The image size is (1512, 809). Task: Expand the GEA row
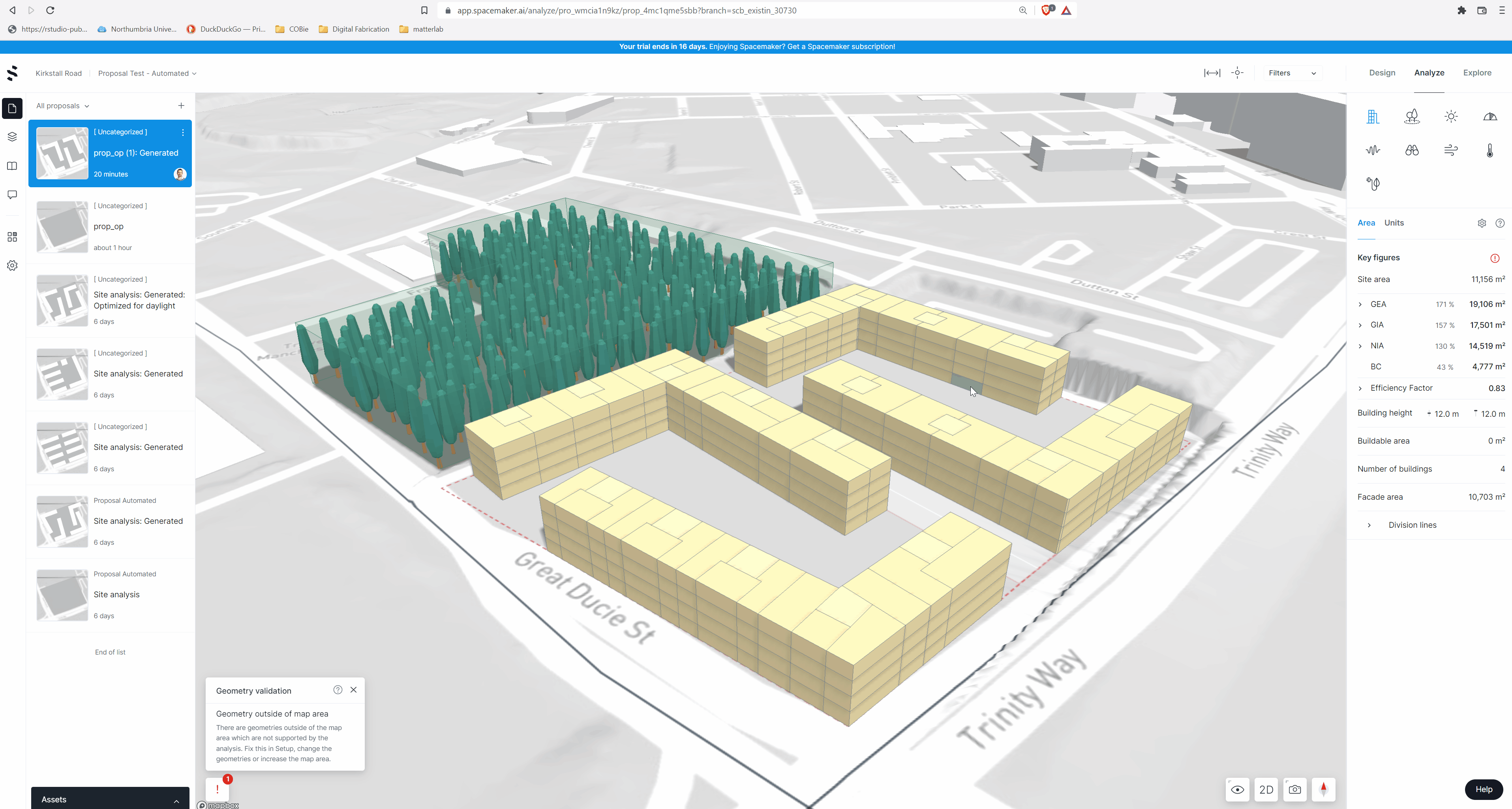tap(1360, 304)
